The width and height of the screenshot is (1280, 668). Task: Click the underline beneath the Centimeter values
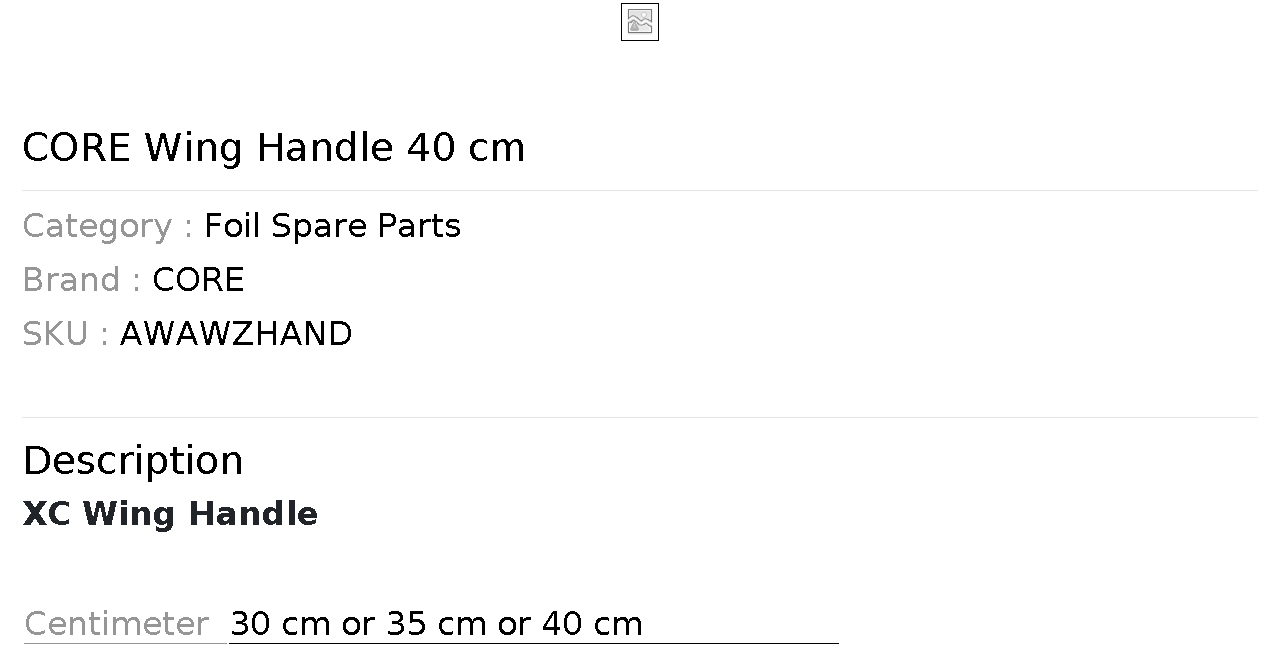point(533,643)
